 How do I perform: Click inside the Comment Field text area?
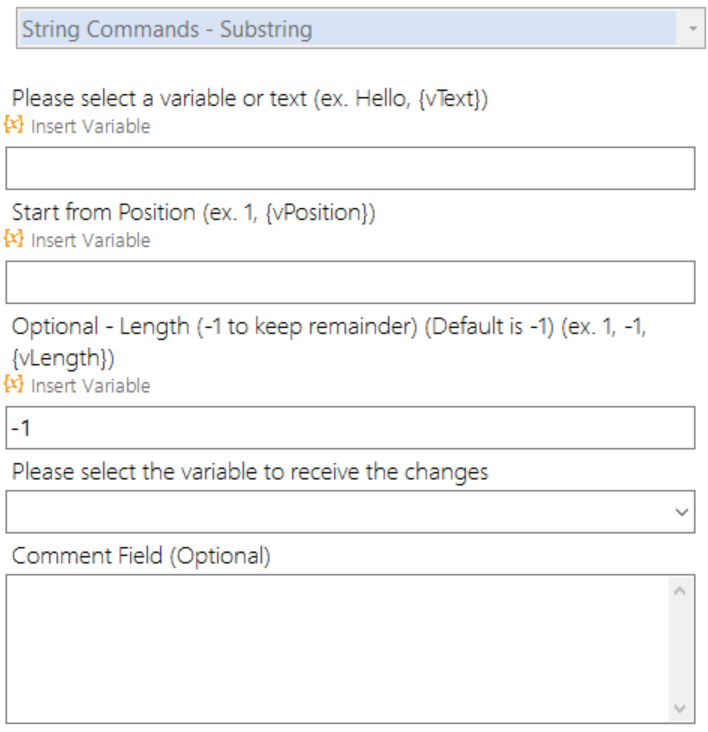(x=337, y=649)
